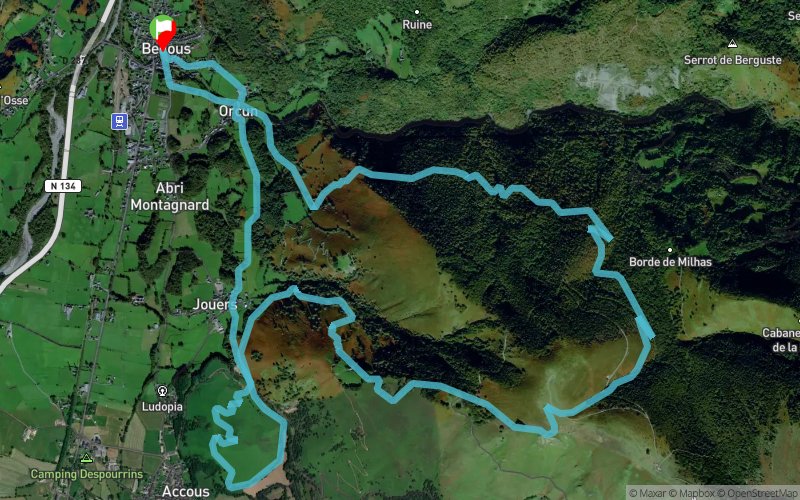This screenshot has width=800, height=500.
Task: Click the blue train station icon
Action: (119, 121)
